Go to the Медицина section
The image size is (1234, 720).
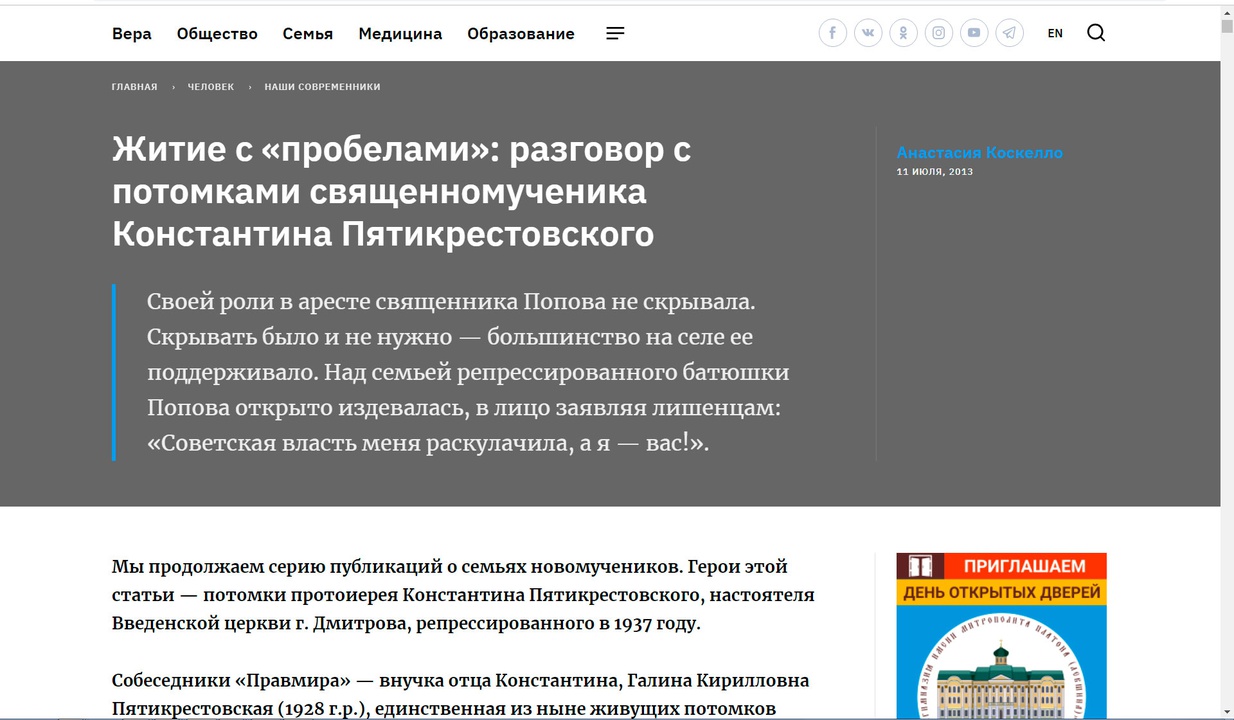pos(400,33)
